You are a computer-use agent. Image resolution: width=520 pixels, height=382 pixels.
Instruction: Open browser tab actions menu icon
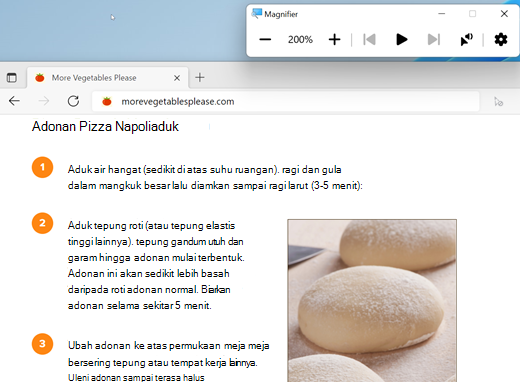pyautogui.click(x=12, y=78)
